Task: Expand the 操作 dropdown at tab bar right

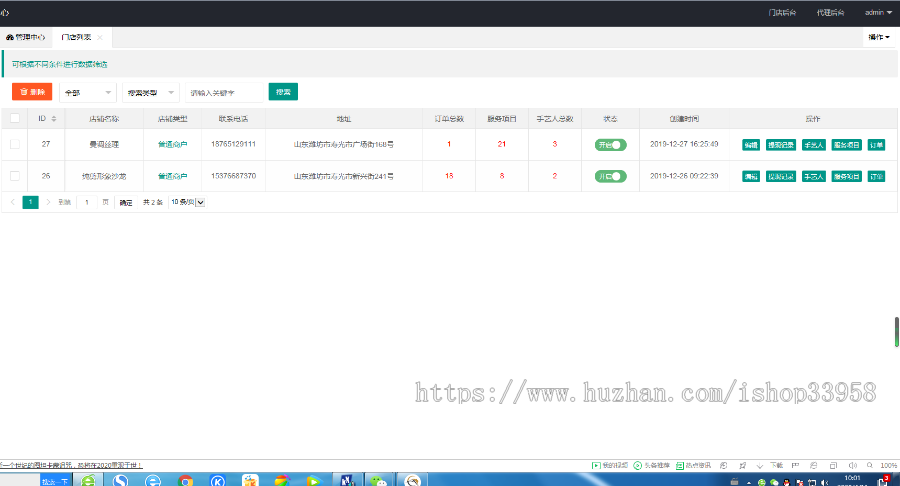Action: click(879, 37)
